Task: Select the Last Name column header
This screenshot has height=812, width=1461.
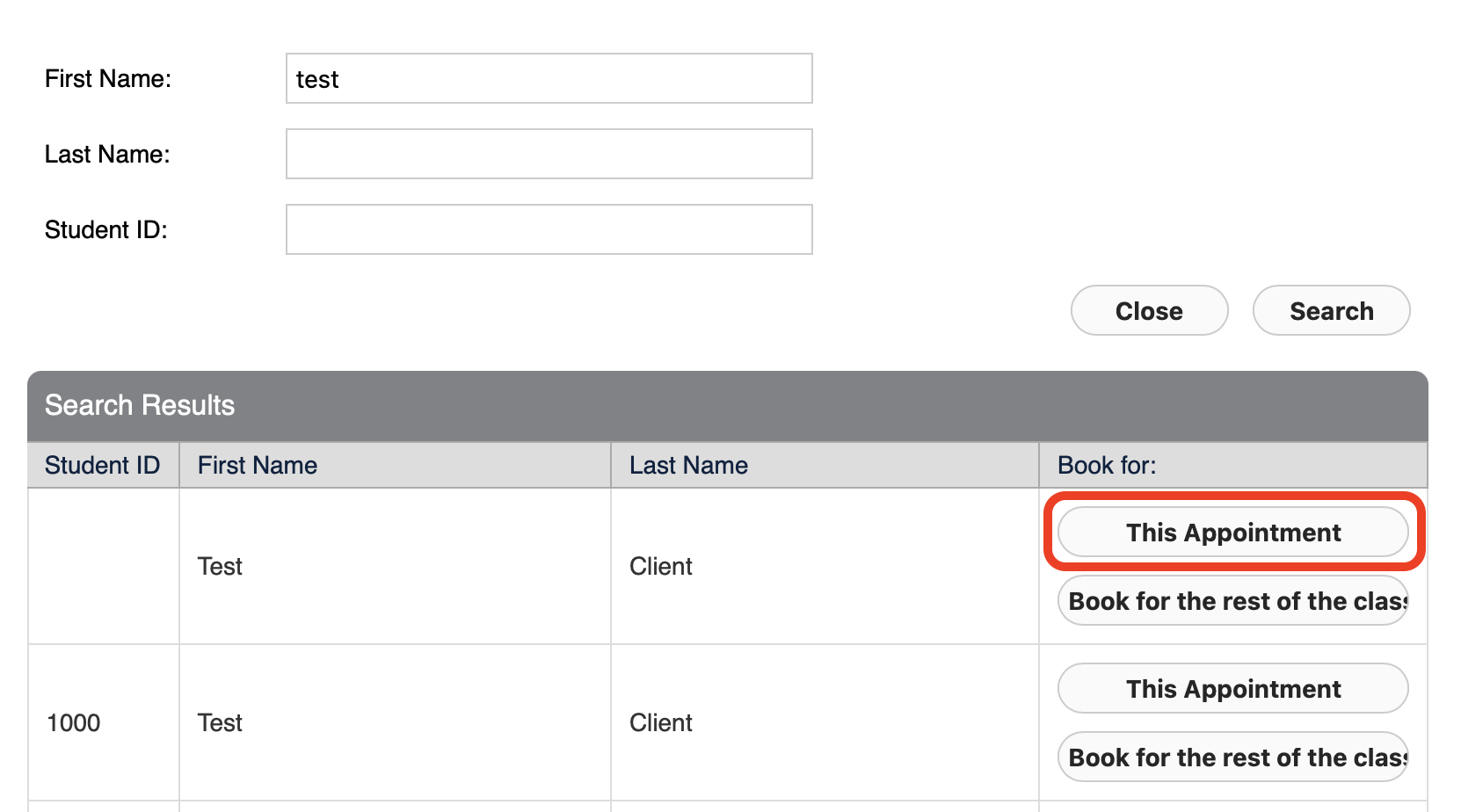Action: pos(688,466)
